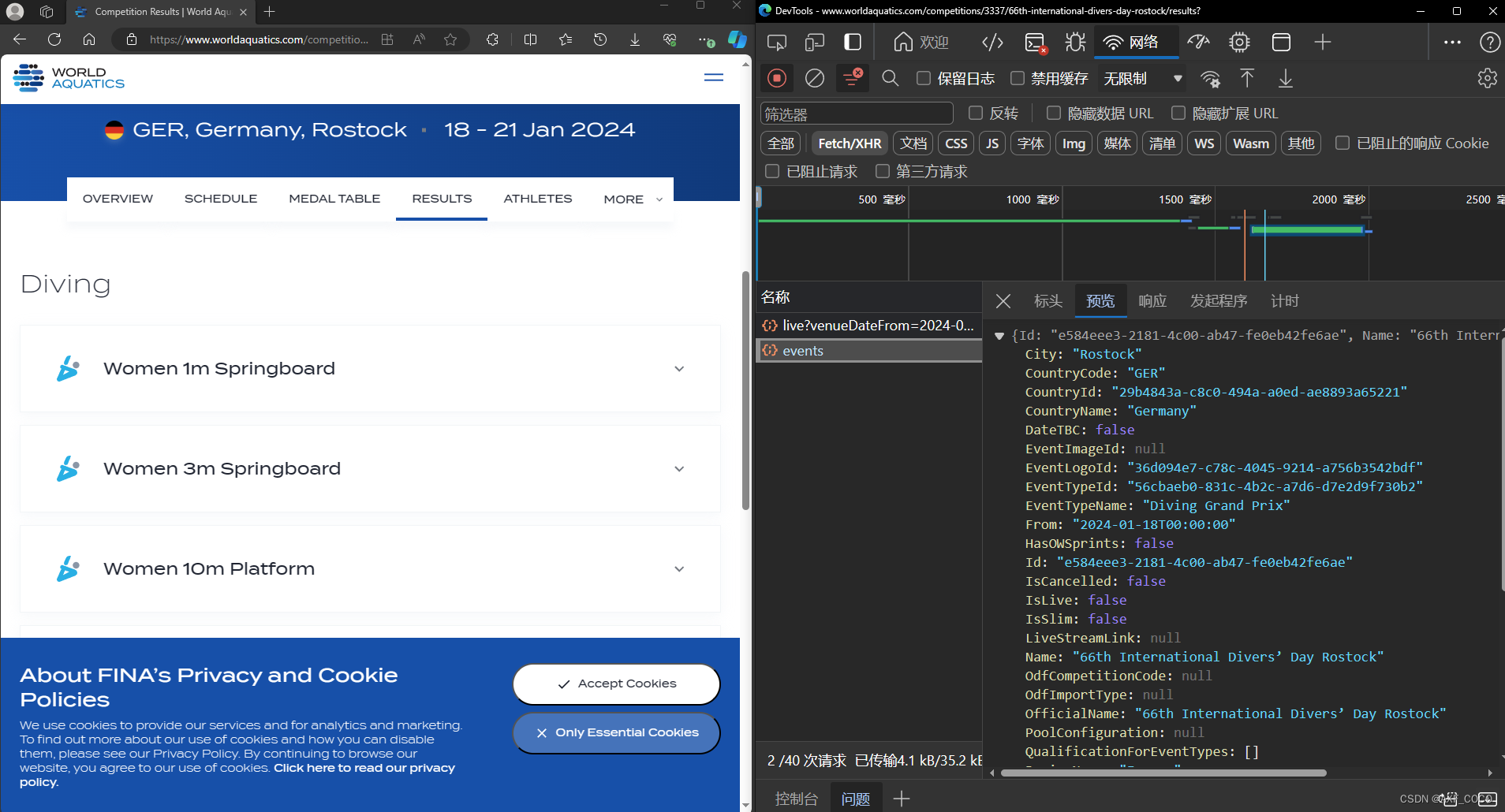Toggle device emulation in DevTools
The image size is (1505, 812).
[815, 42]
